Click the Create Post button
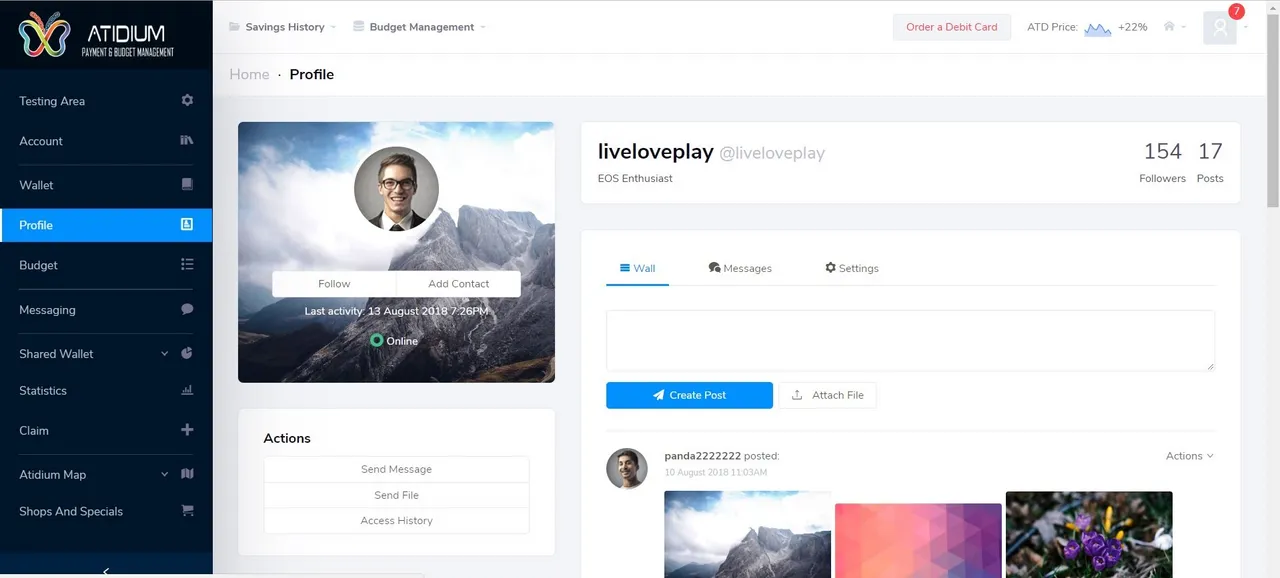This screenshot has width=1280, height=578. click(689, 395)
